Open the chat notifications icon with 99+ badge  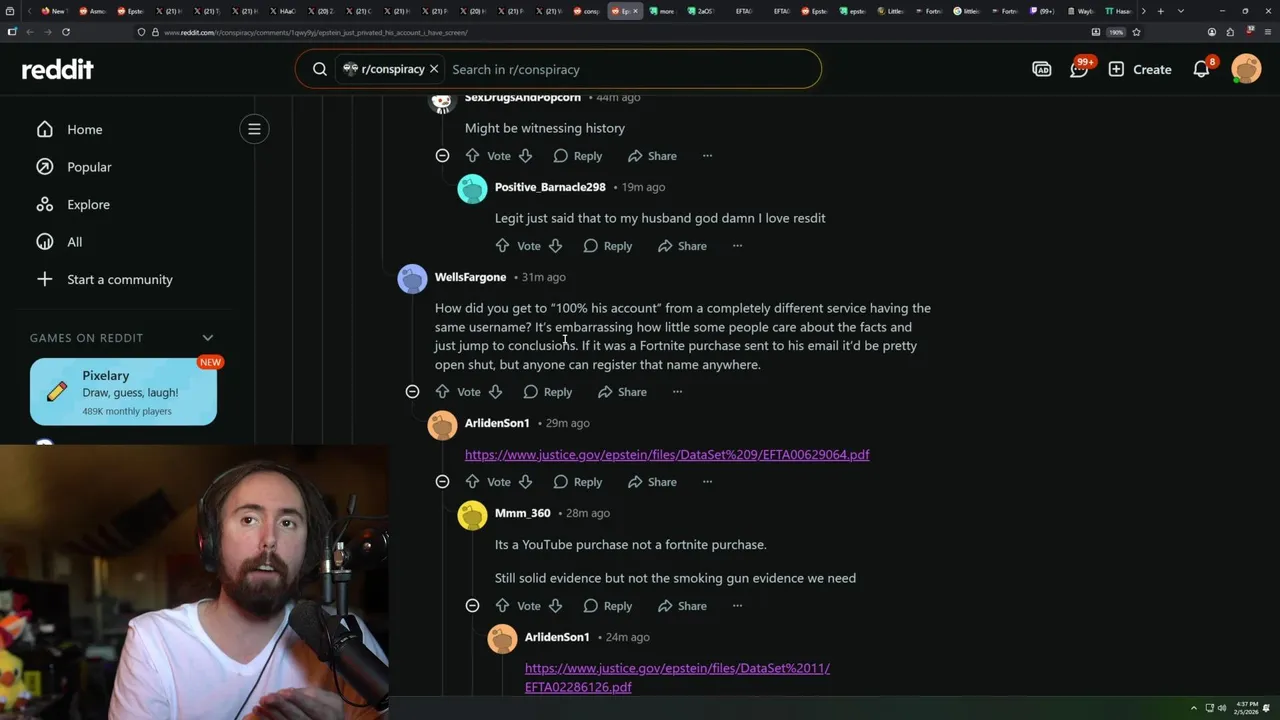coord(1079,69)
